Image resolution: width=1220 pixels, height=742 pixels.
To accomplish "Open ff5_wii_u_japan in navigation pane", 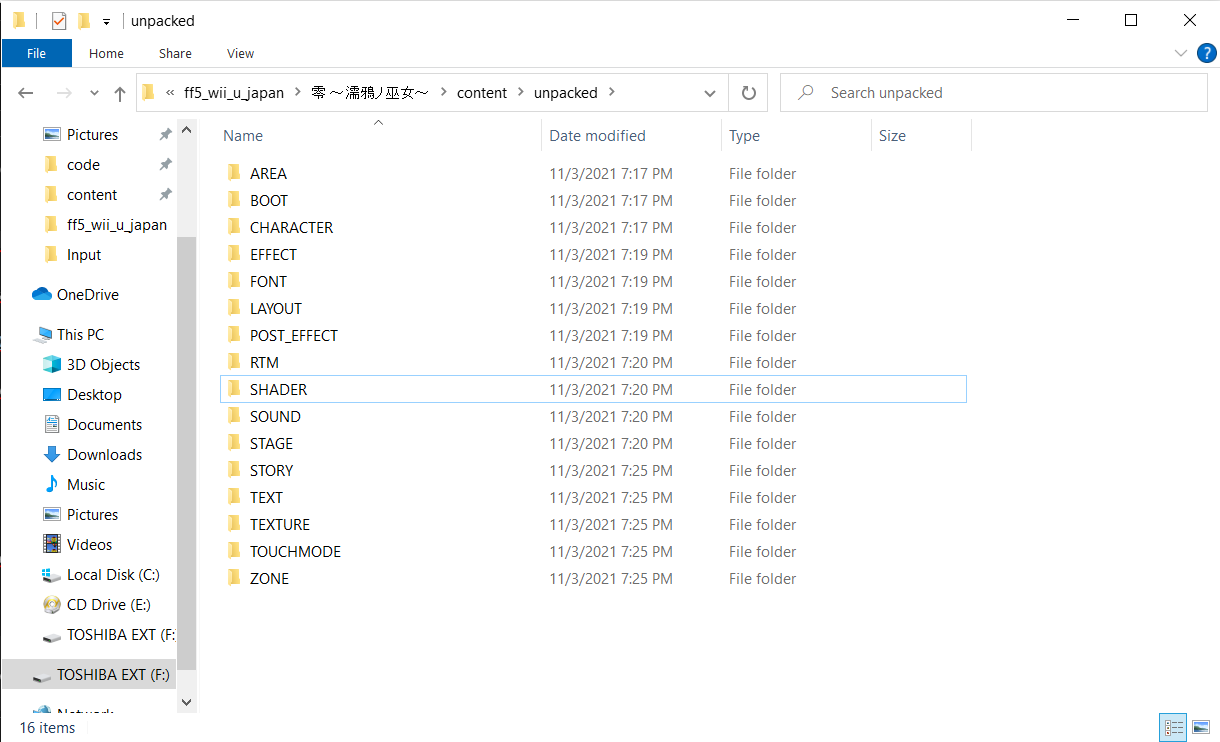I will click(x=117, y=224).
